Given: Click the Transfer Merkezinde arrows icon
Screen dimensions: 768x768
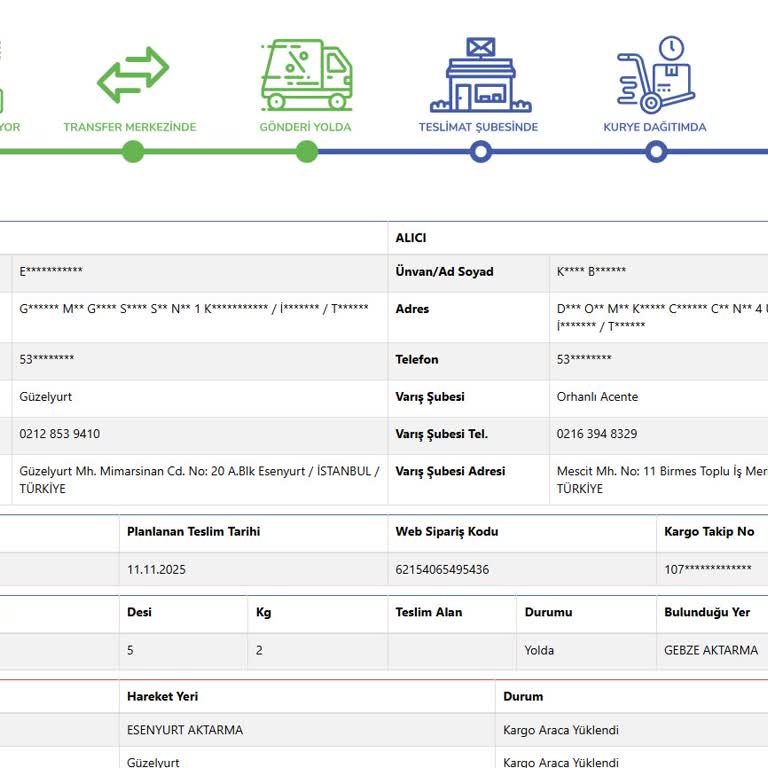Looking at the screenshot, I should [133, 74].
